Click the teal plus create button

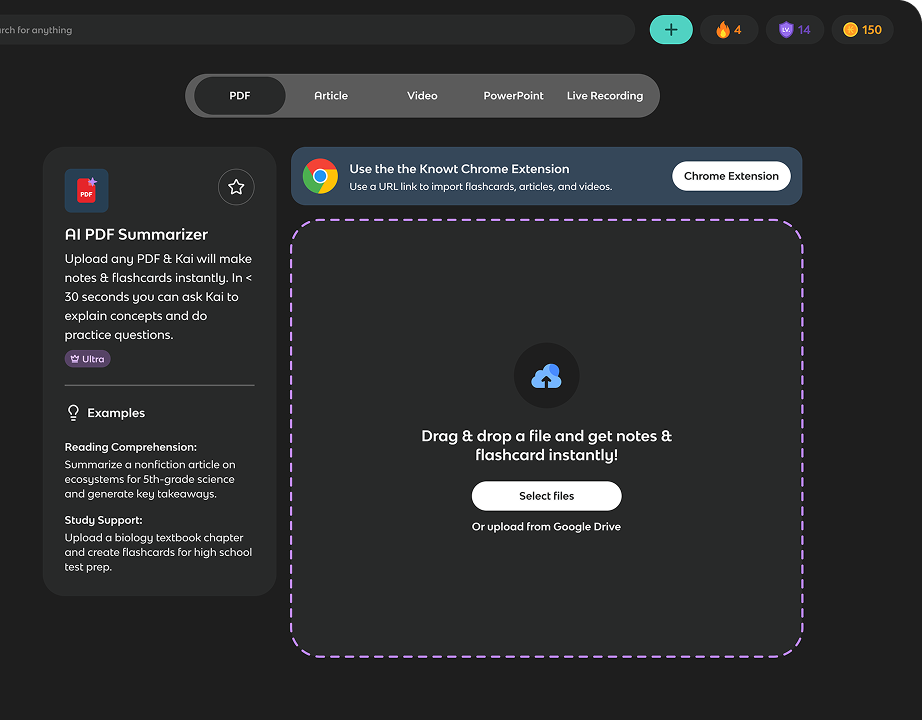(671, 29)
